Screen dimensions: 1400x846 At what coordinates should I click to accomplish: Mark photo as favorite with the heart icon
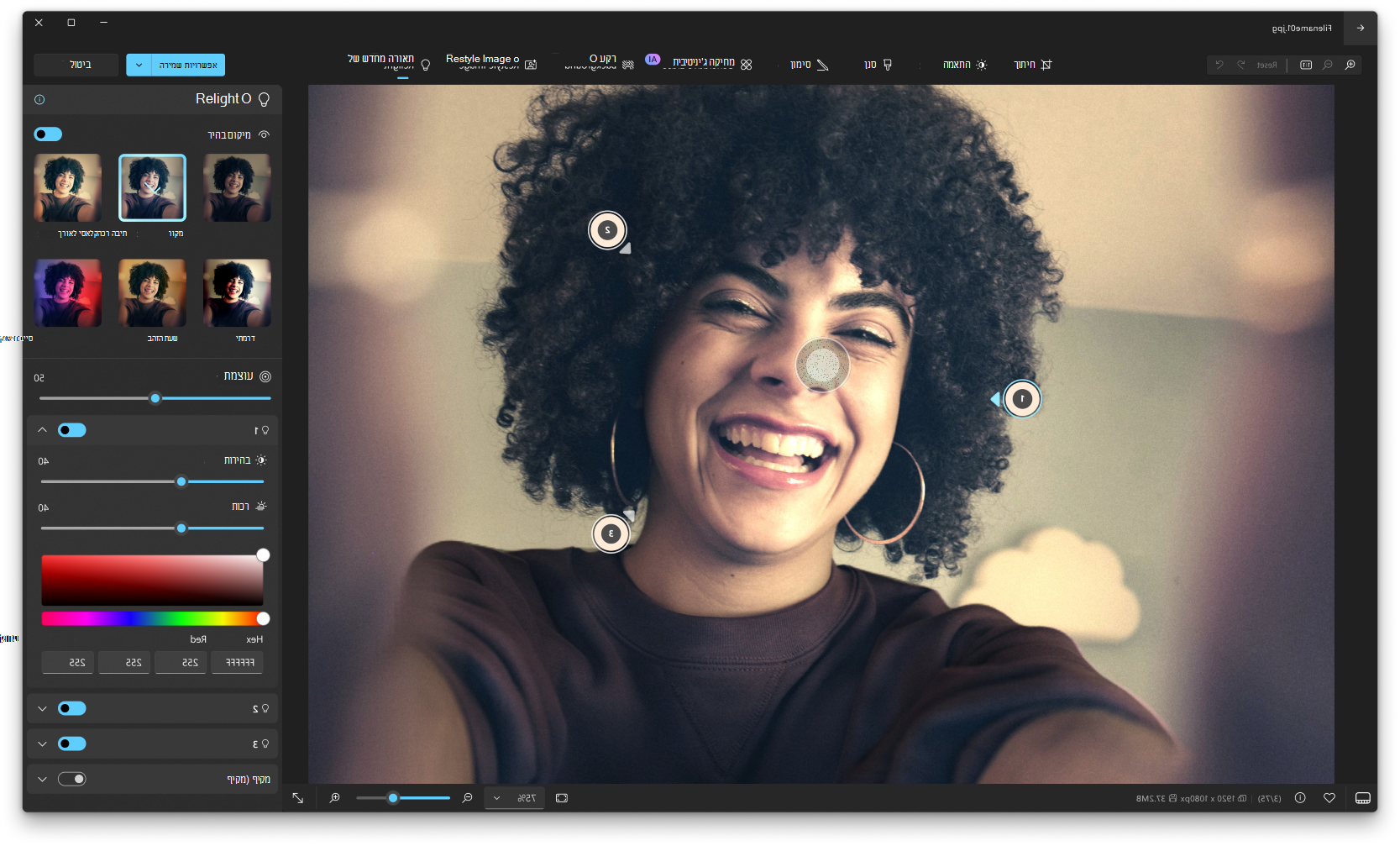click(x=1329, y=798)
